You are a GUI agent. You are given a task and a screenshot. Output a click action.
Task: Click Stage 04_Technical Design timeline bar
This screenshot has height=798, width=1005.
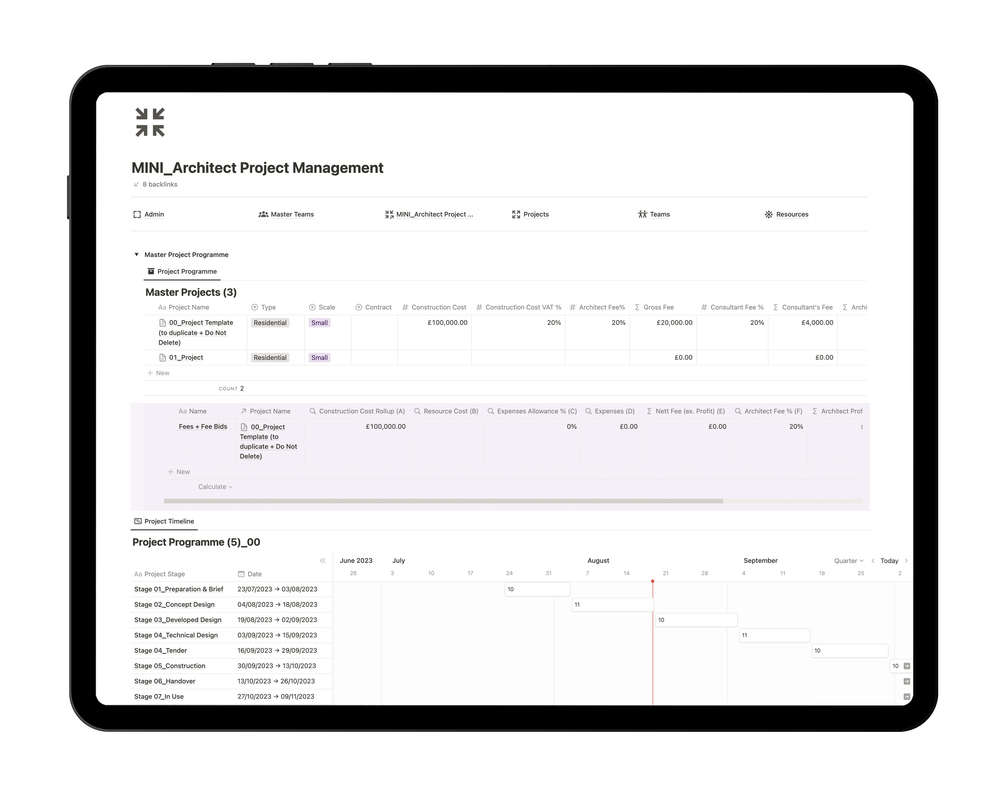click(x=774, y=635)
